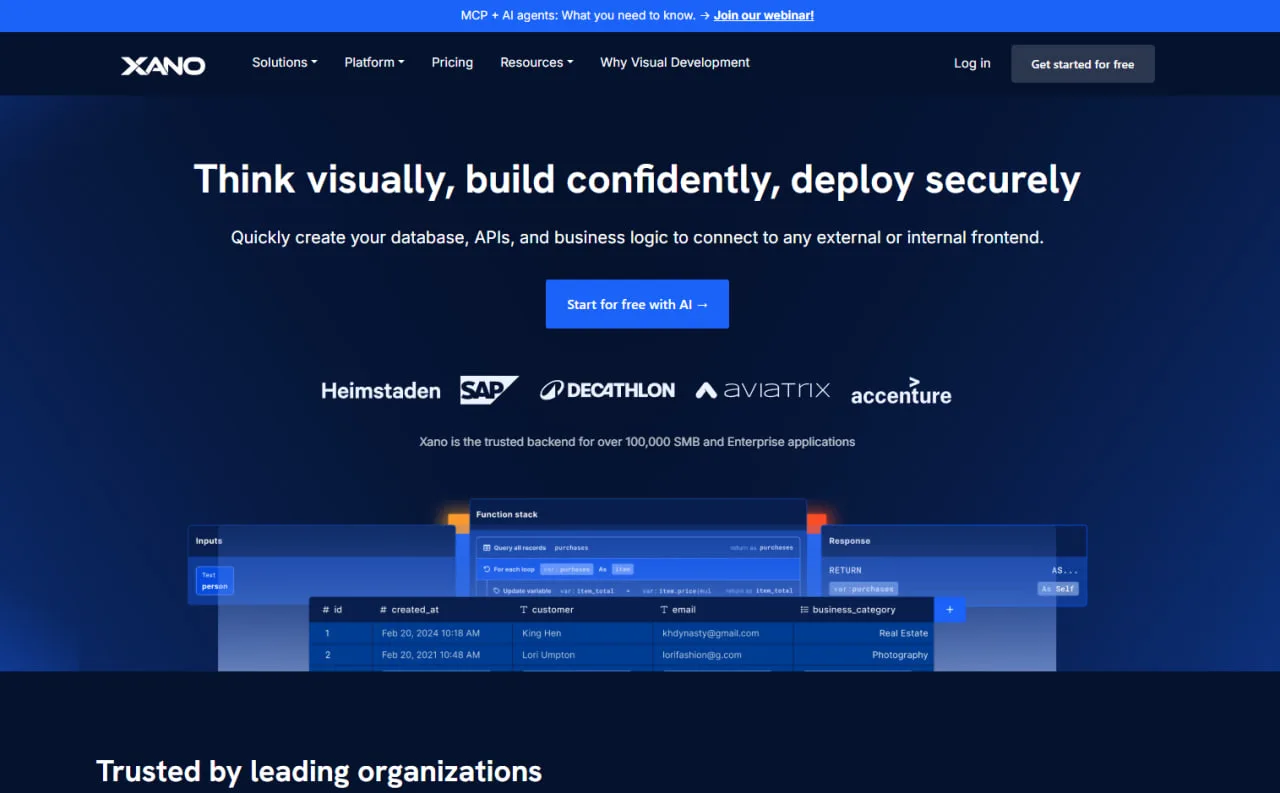
Task: Click Start for free with AI button
Action: 637,304
